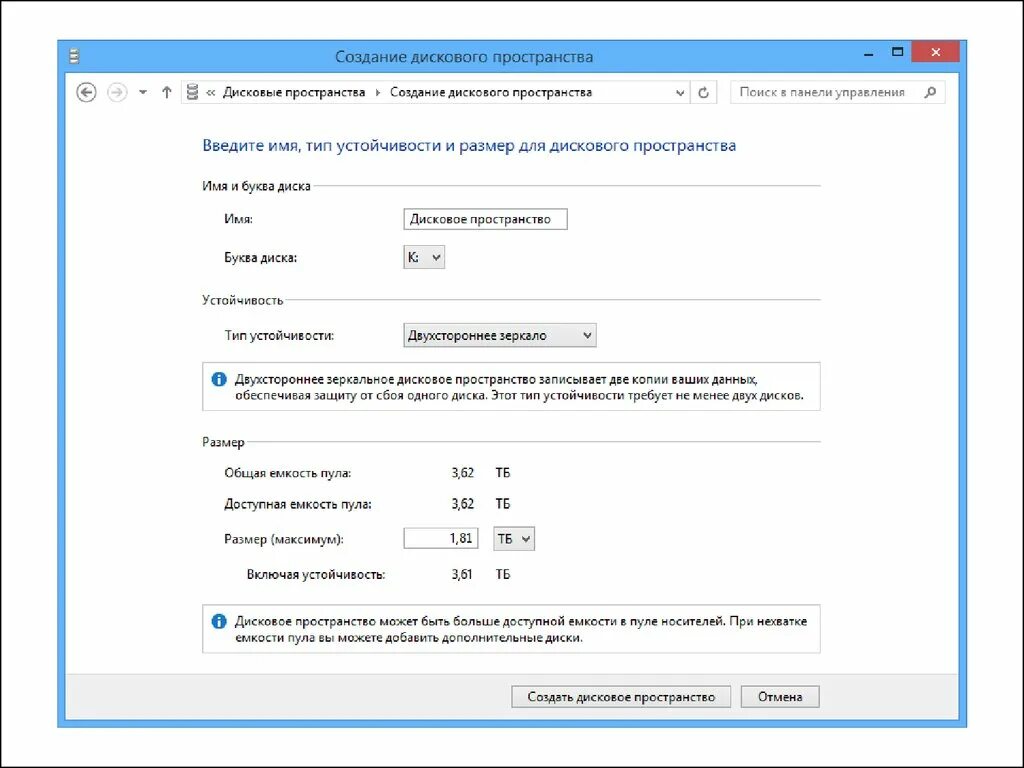Click Создать дисковое пространство button
The width and height of the screenshot is (1024, 768).
[621, 697]
